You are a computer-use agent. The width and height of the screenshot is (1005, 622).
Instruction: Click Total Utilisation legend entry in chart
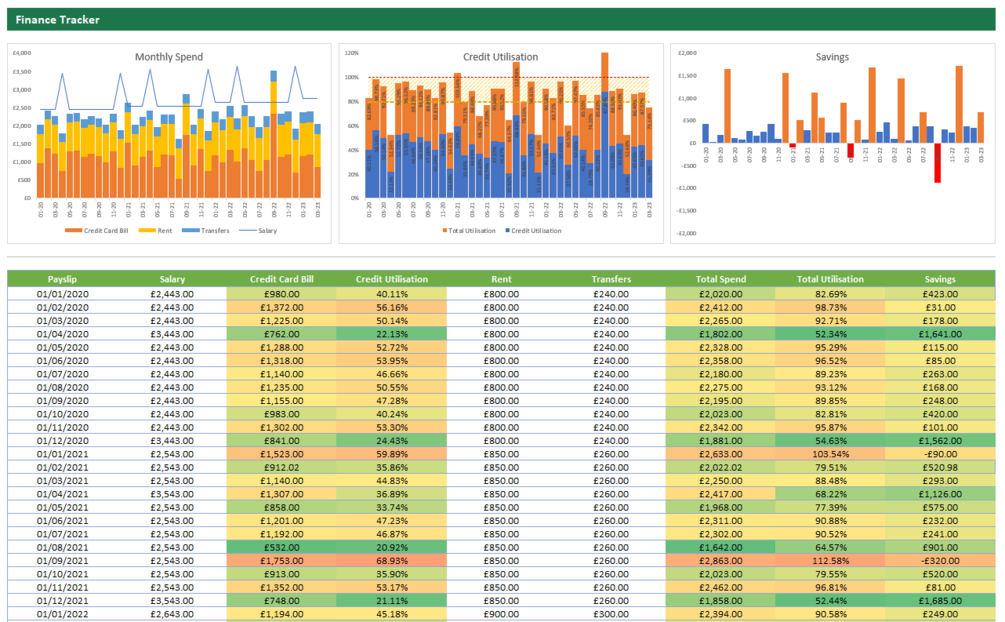coord(469,231)
